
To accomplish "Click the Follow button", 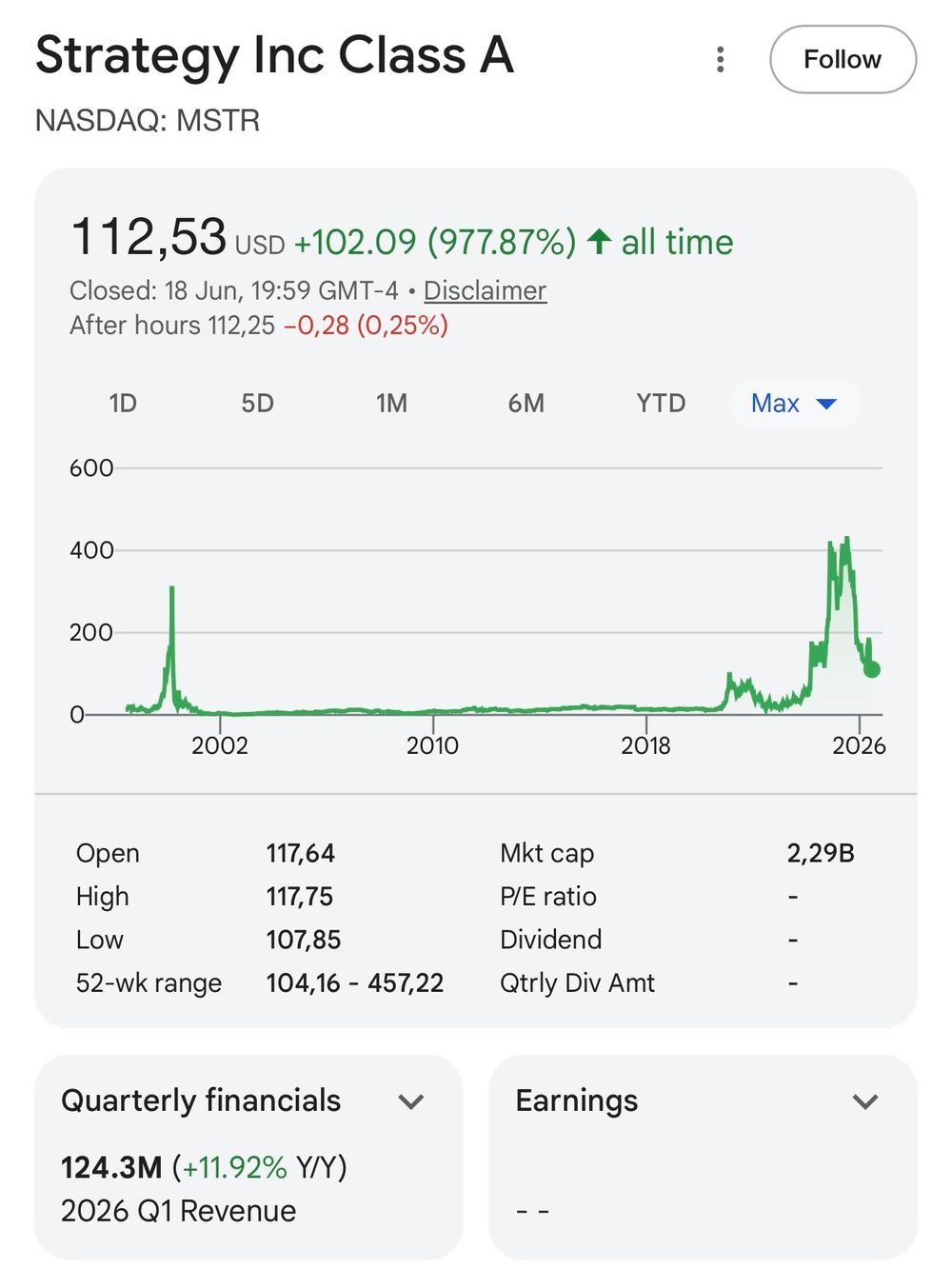I will tap(843, 59).
